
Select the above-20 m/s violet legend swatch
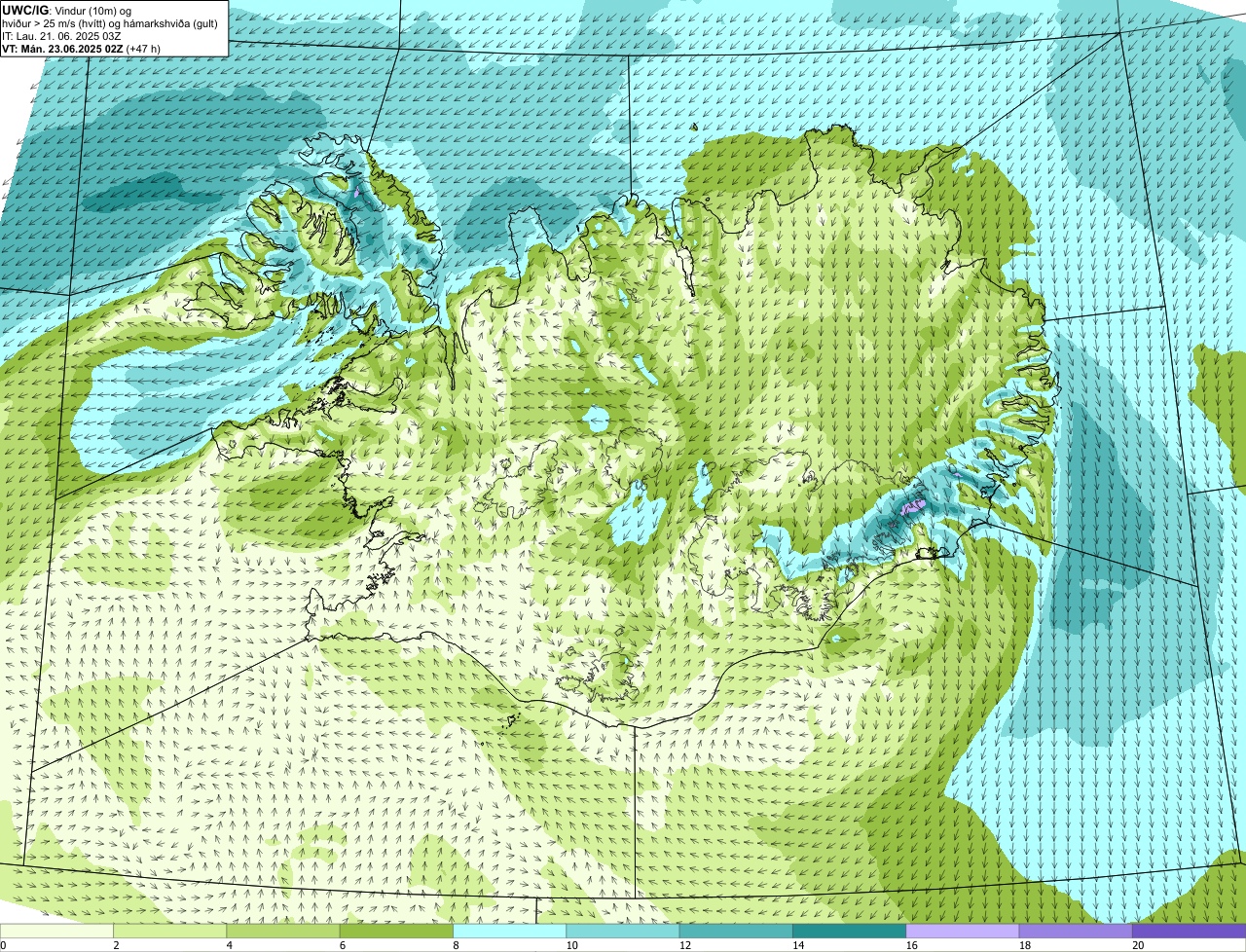point(1190,931)
